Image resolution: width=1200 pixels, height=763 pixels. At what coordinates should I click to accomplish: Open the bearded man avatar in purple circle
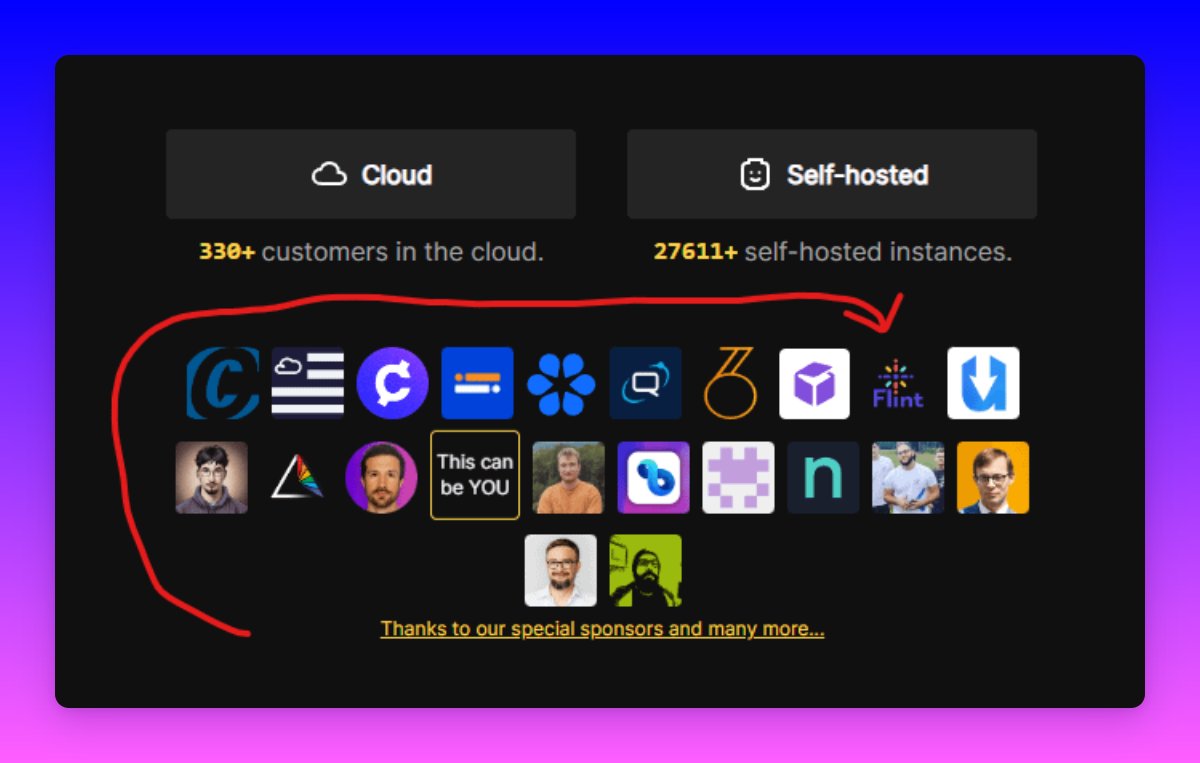pos(381,477)
